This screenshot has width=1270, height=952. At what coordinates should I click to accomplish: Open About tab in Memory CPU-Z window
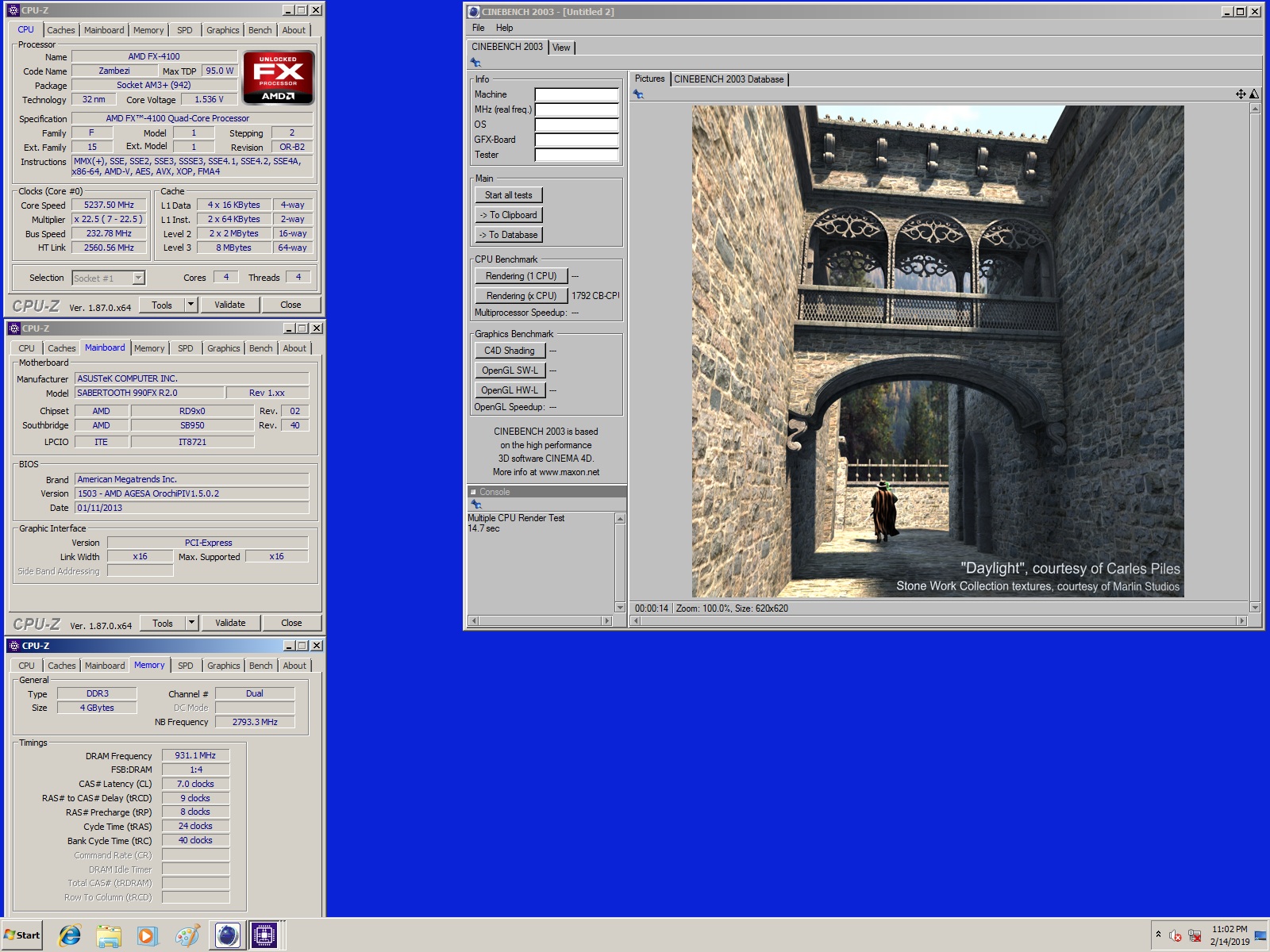point(294,666)
